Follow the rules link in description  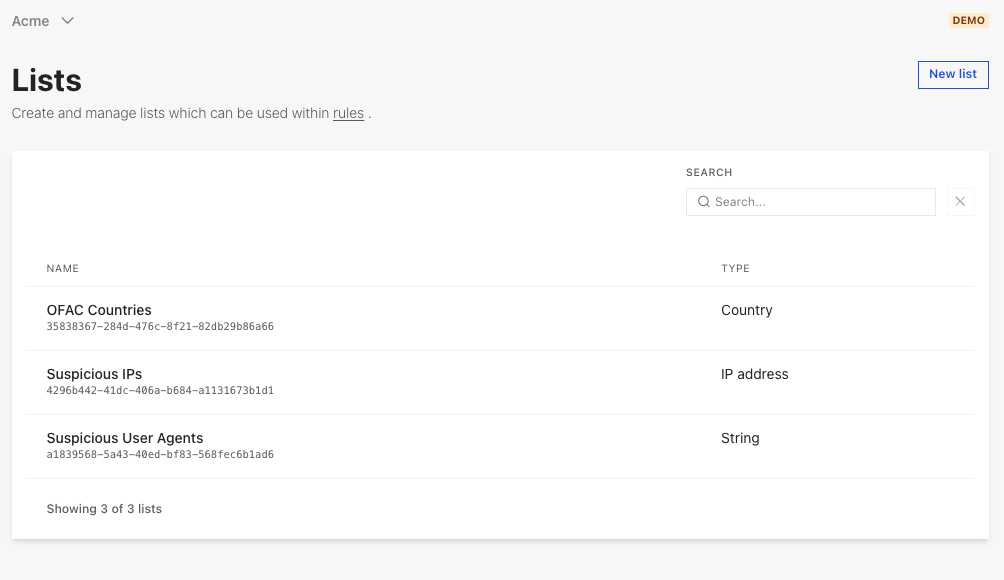[348, 114]
